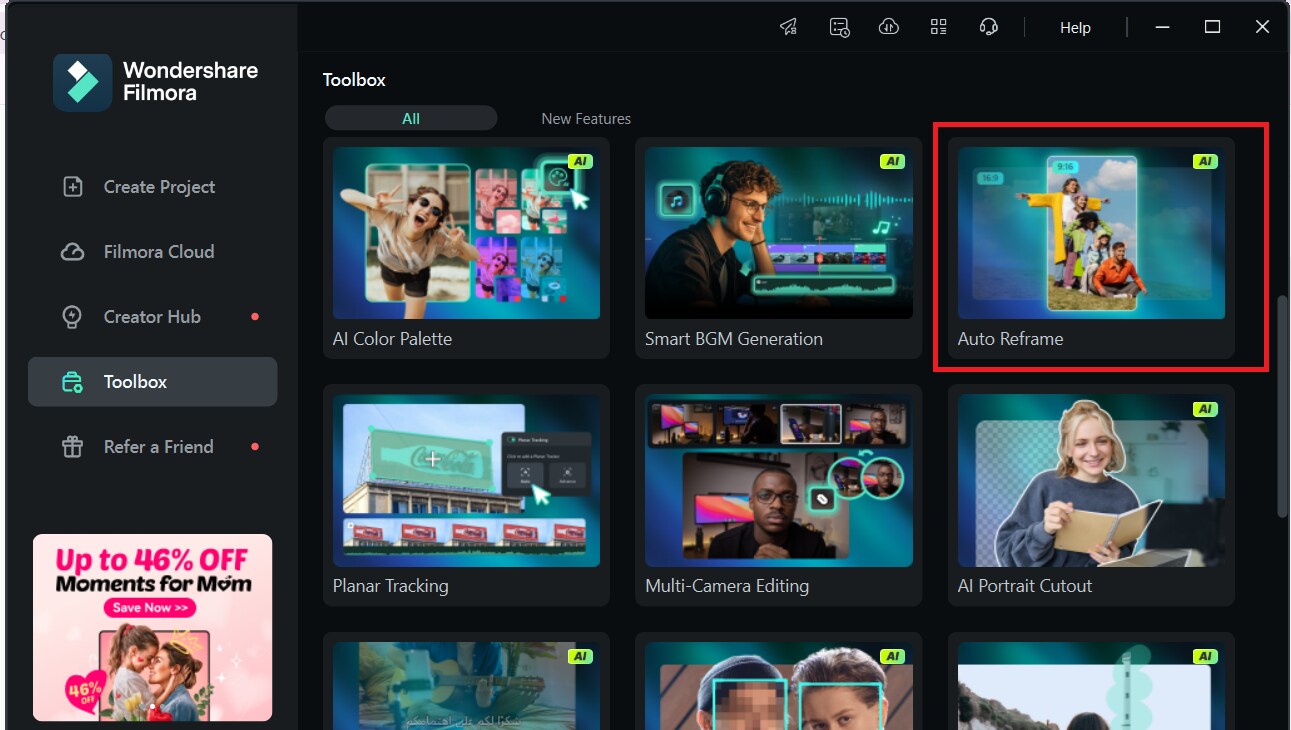1291x730 pixels.
Task: Open the Creator Hub section
Action: click(x=152, y=317)
